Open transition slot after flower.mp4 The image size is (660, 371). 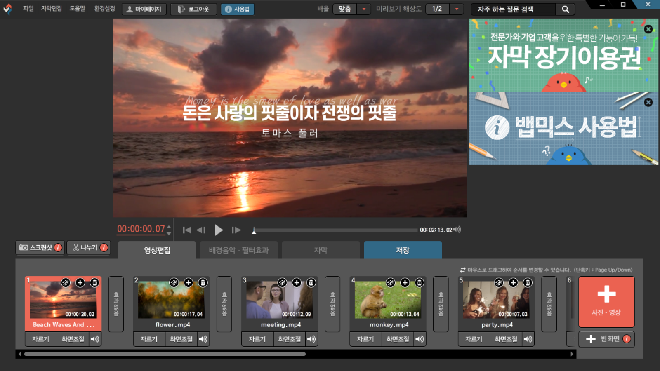(224, 304)
